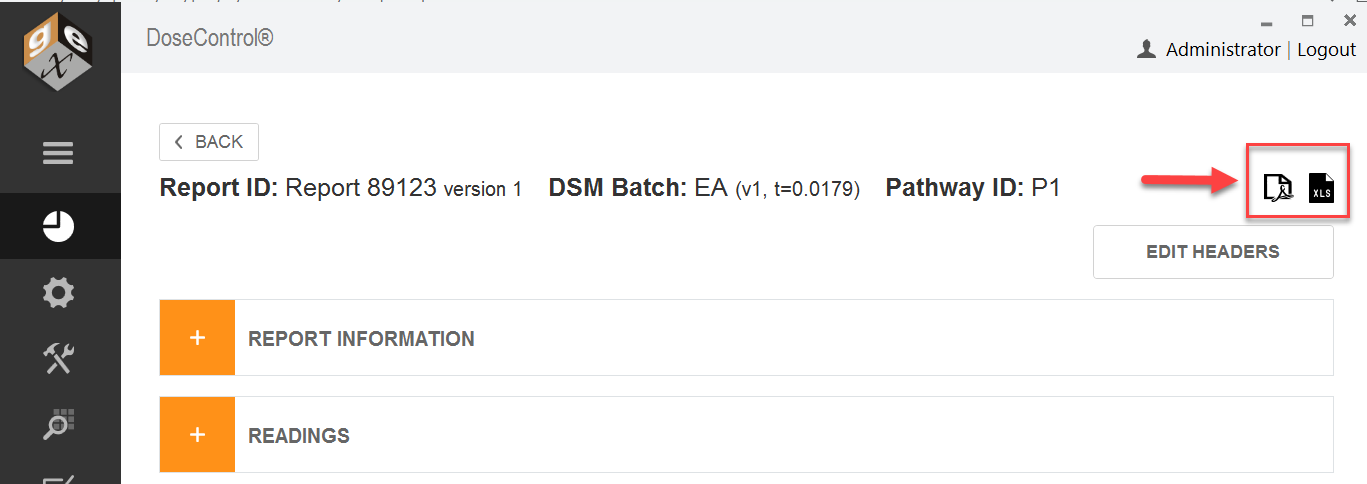Maximize the DoseControl window
Viewport: 1367px width, 484px height.
(x=1307, y=20)
